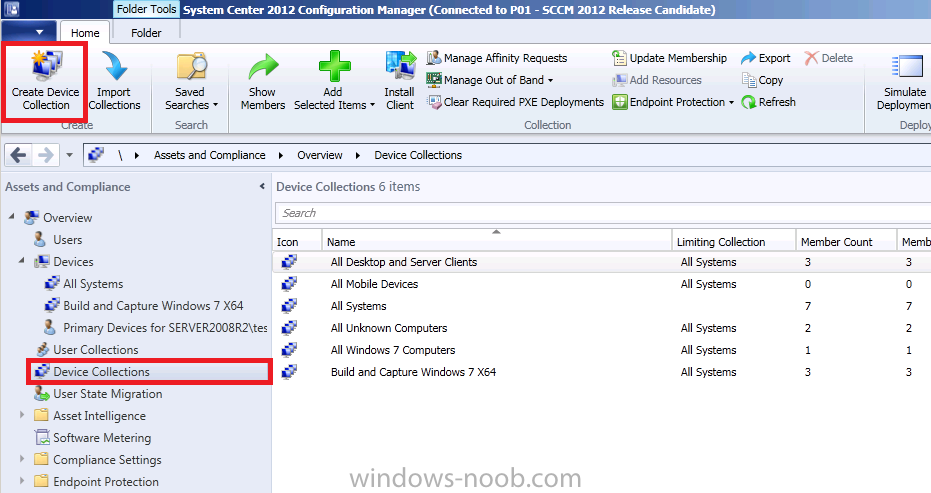Click the Simulate Deployment icon
The height and width of the screenshot is (493, 931).
click(x=907, y=66)
